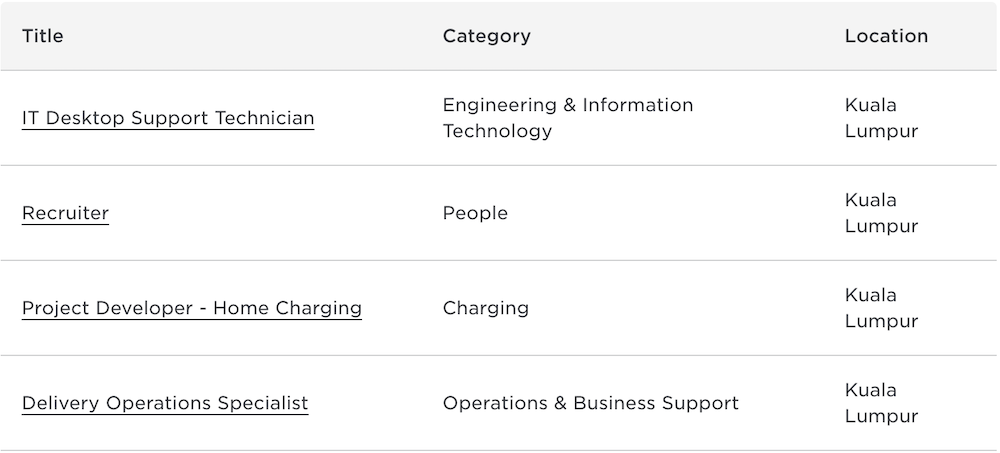Sort by the Title column header
The width and height of the screenshot is (1000, 453).
tap(43, 36)
